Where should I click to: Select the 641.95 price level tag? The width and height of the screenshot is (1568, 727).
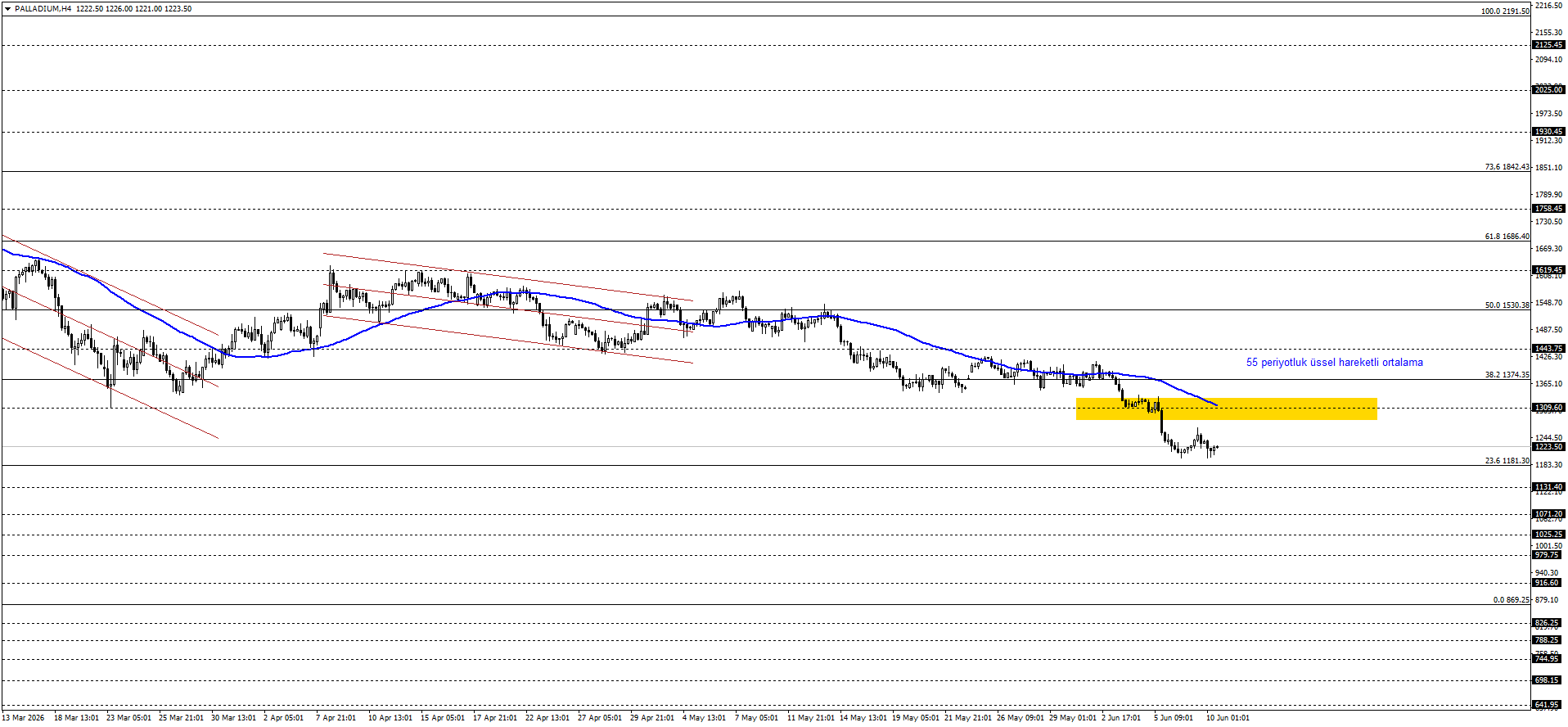[x=1548, y=705]
